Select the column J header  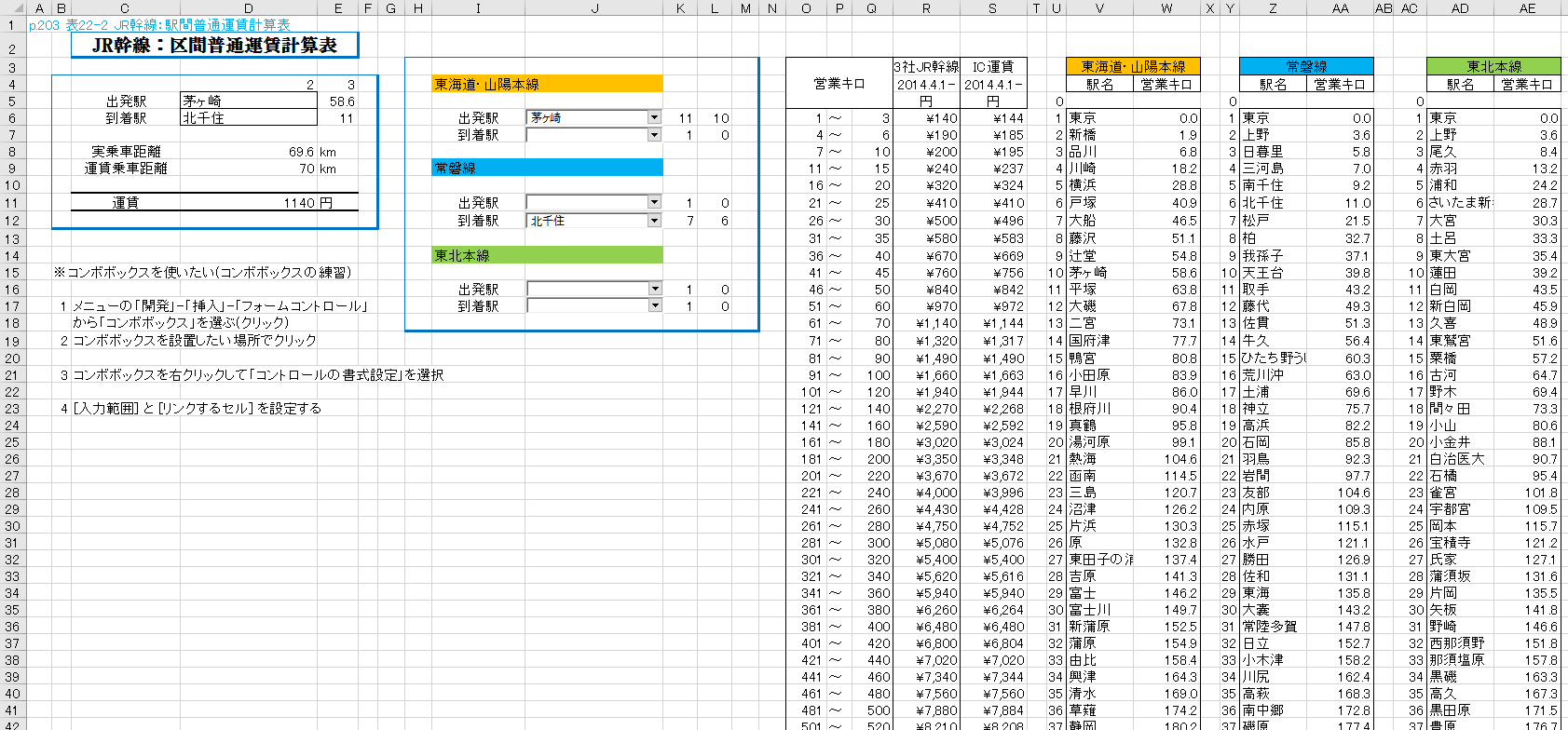click(594, 8)
